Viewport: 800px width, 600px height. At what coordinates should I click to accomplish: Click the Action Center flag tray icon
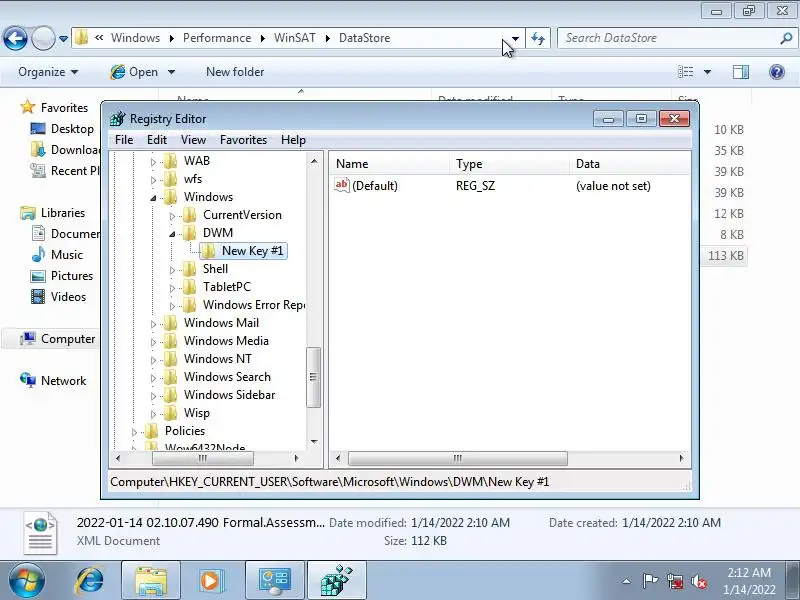click(650, 581)
